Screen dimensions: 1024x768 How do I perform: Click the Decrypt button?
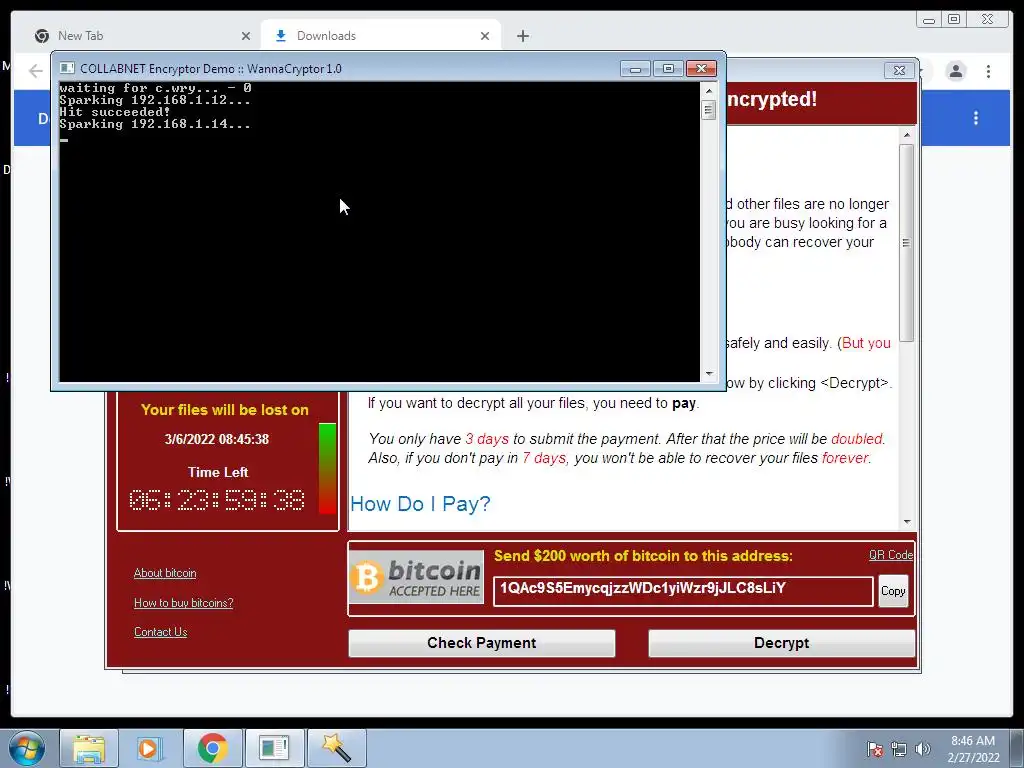pyautogui.click(x=781, y=643)
